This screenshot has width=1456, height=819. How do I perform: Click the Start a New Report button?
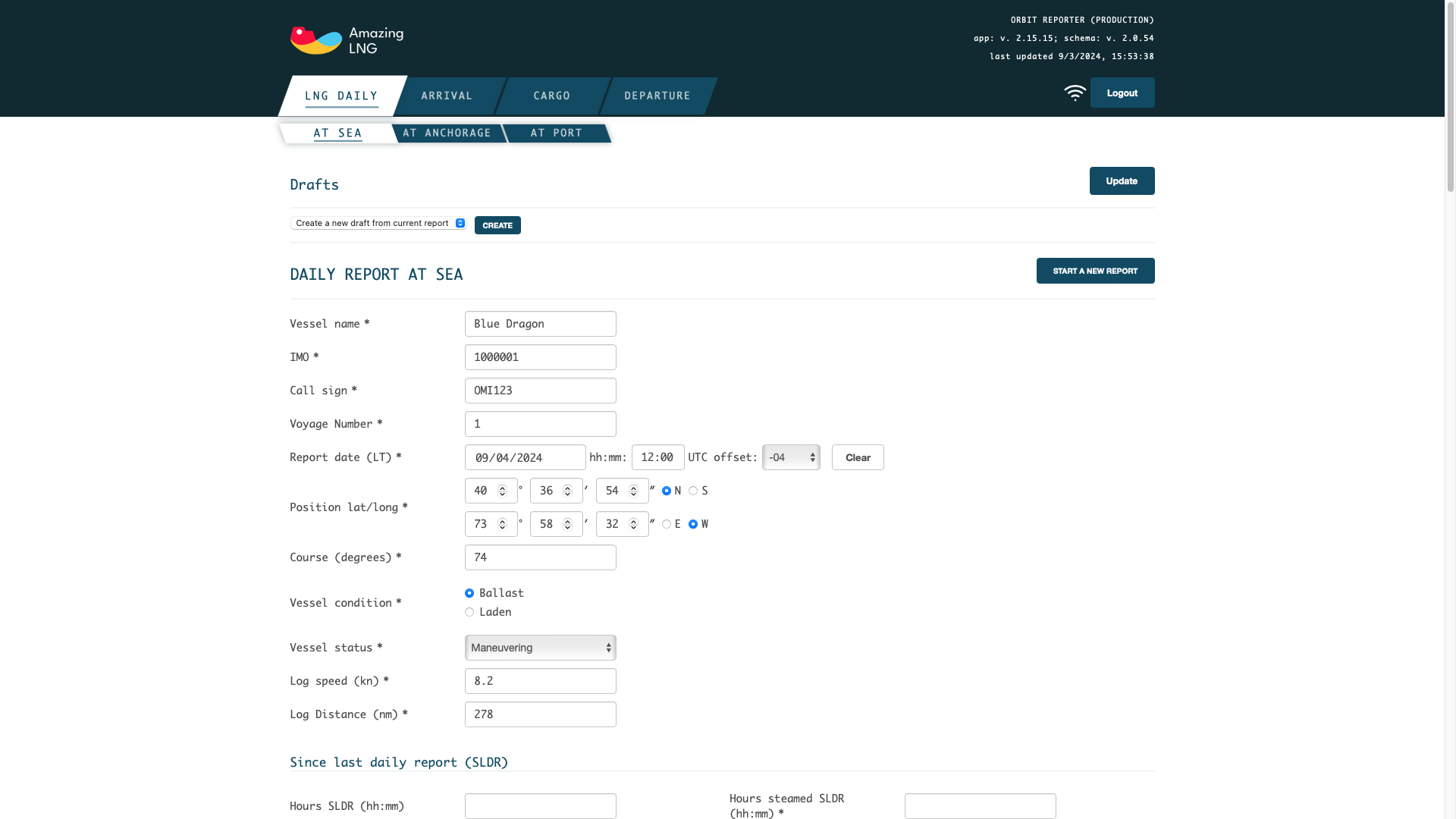click(1095, 271)
